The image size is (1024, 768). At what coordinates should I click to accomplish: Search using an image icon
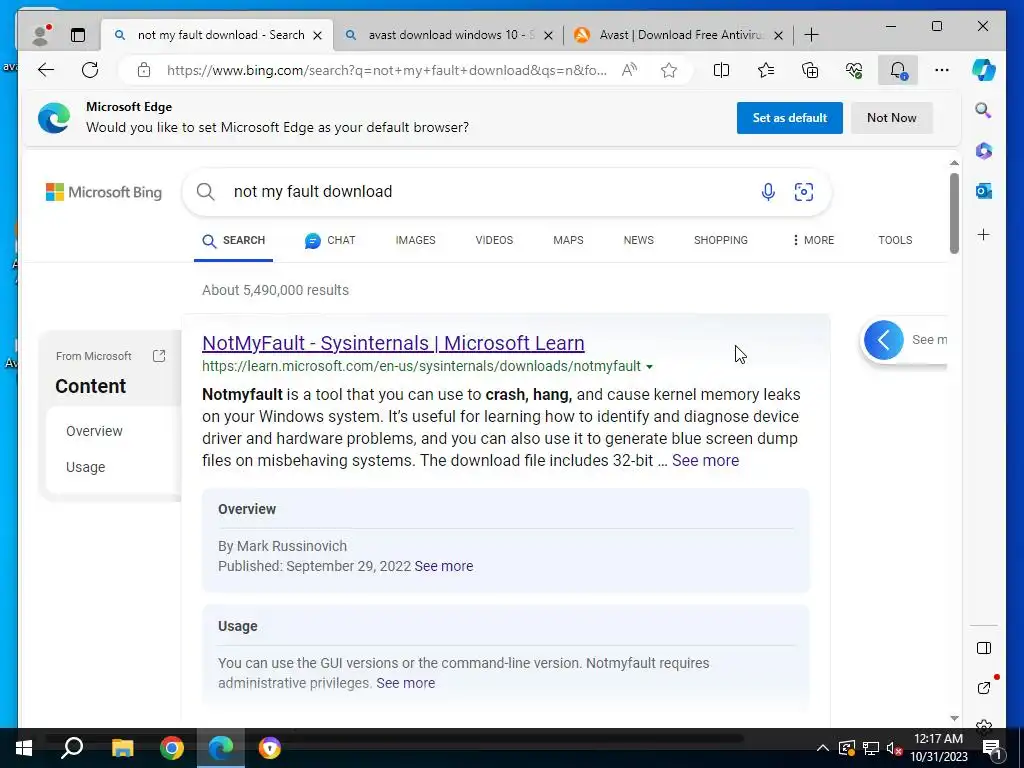(804, 191)
